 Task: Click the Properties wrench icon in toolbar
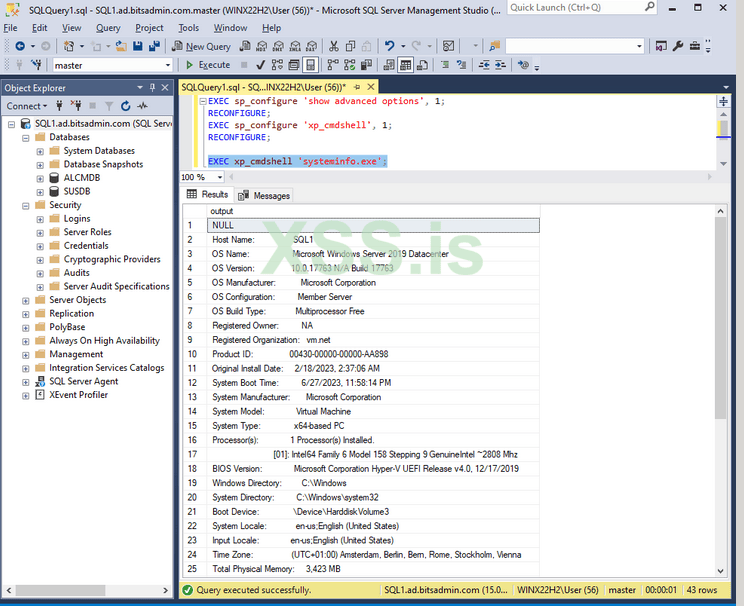pos(678,46)
